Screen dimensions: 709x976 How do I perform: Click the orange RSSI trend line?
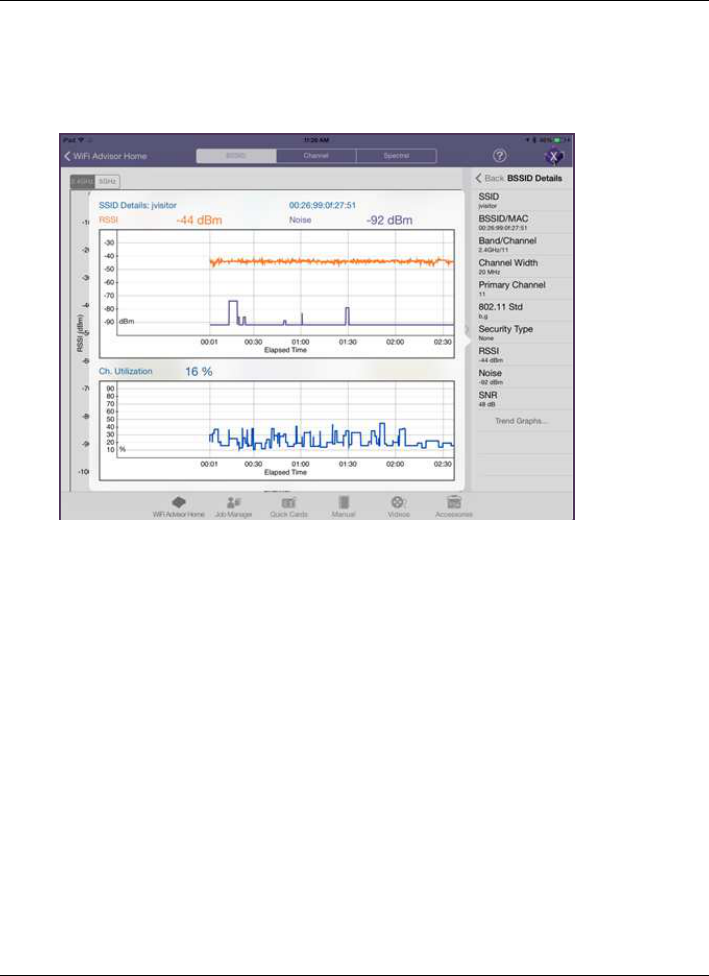(x=331, y=262)
